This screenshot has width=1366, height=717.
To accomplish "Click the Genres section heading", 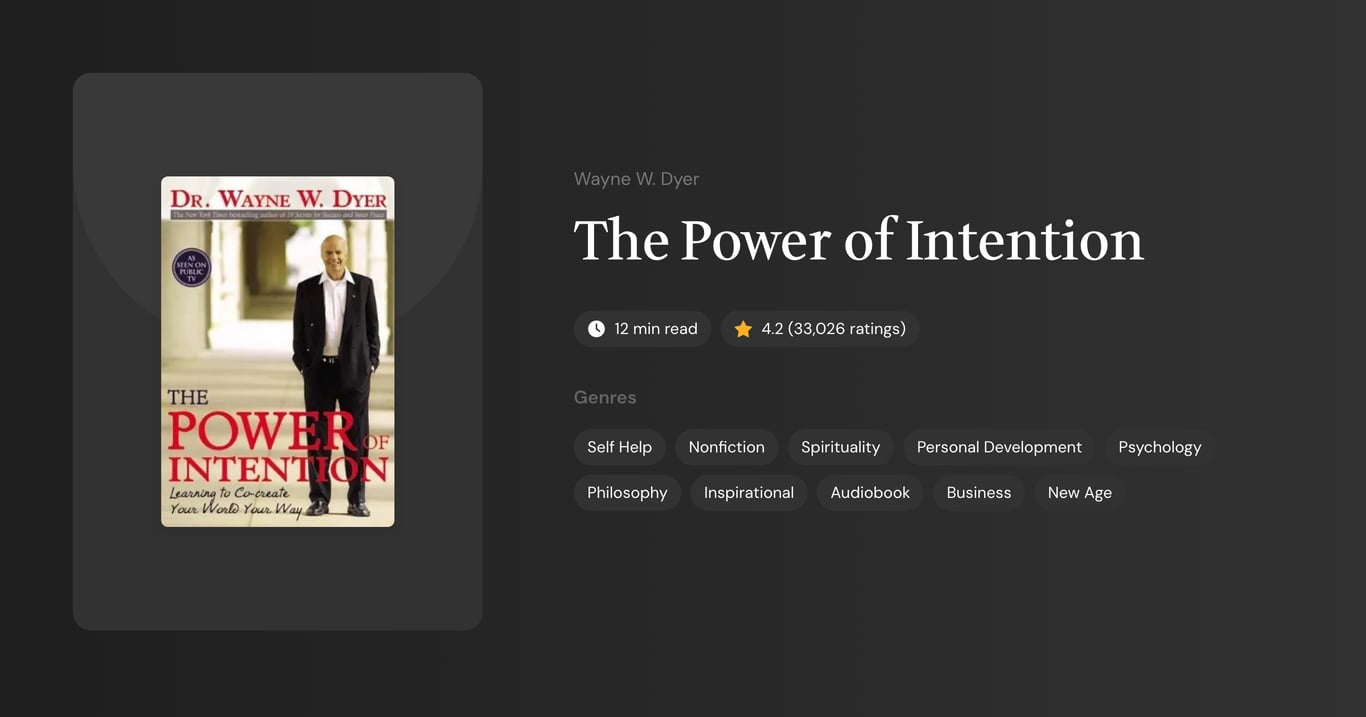I will coord(605,397).
